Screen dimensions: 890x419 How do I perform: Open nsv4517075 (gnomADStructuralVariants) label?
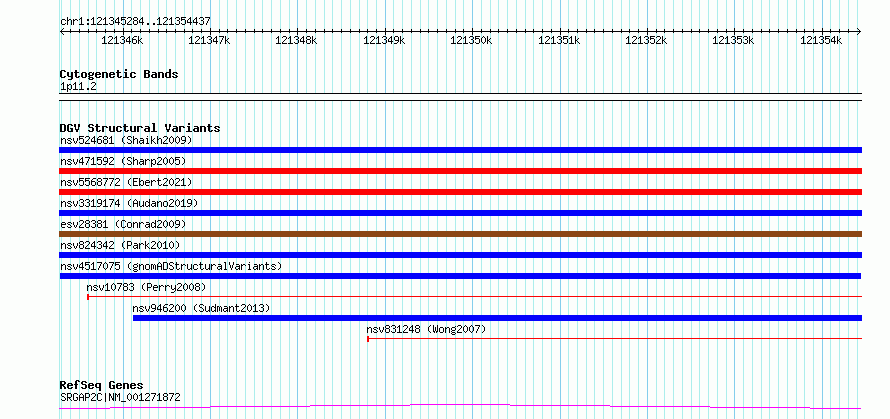(x=171, y=266)
